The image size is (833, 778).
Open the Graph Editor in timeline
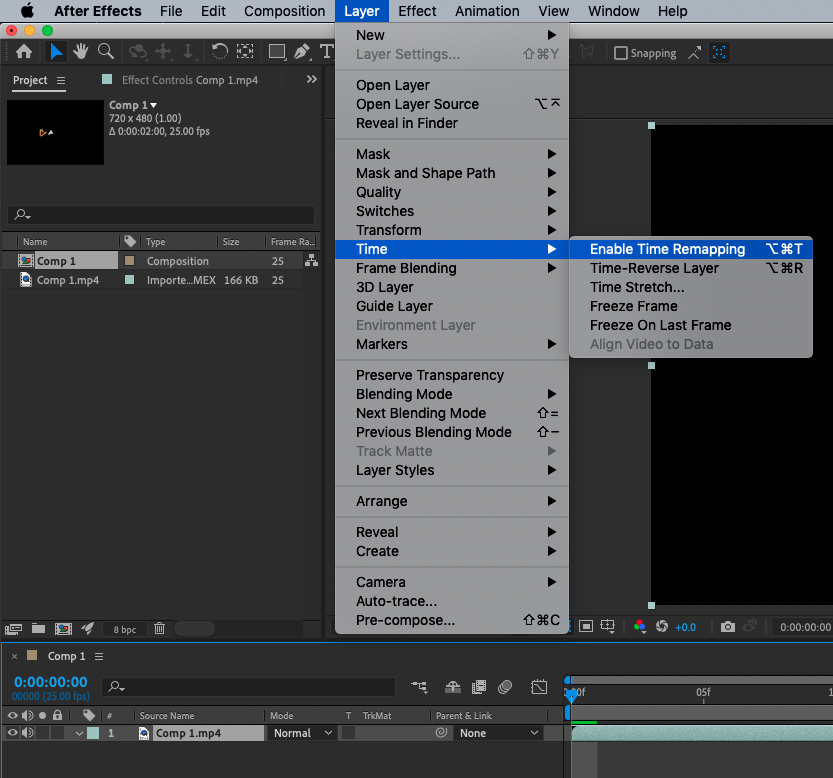539,687
